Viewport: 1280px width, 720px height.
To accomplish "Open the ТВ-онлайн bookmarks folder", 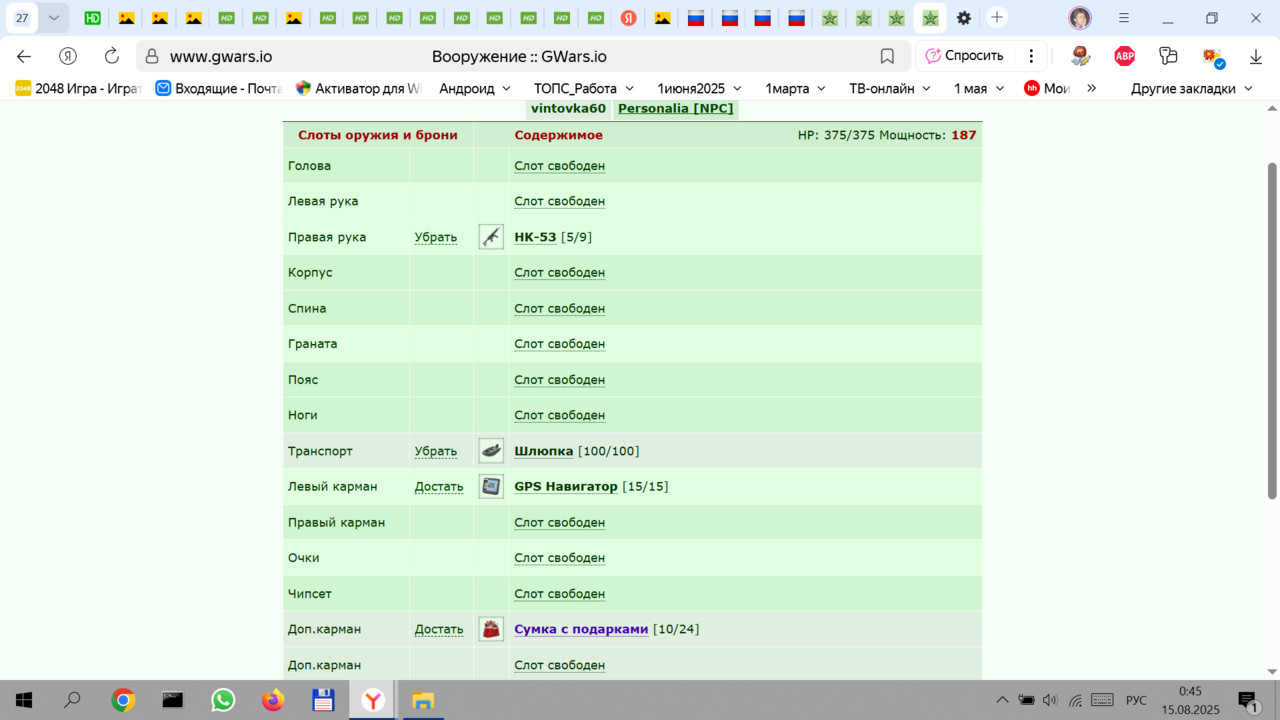I will point(890,88).
